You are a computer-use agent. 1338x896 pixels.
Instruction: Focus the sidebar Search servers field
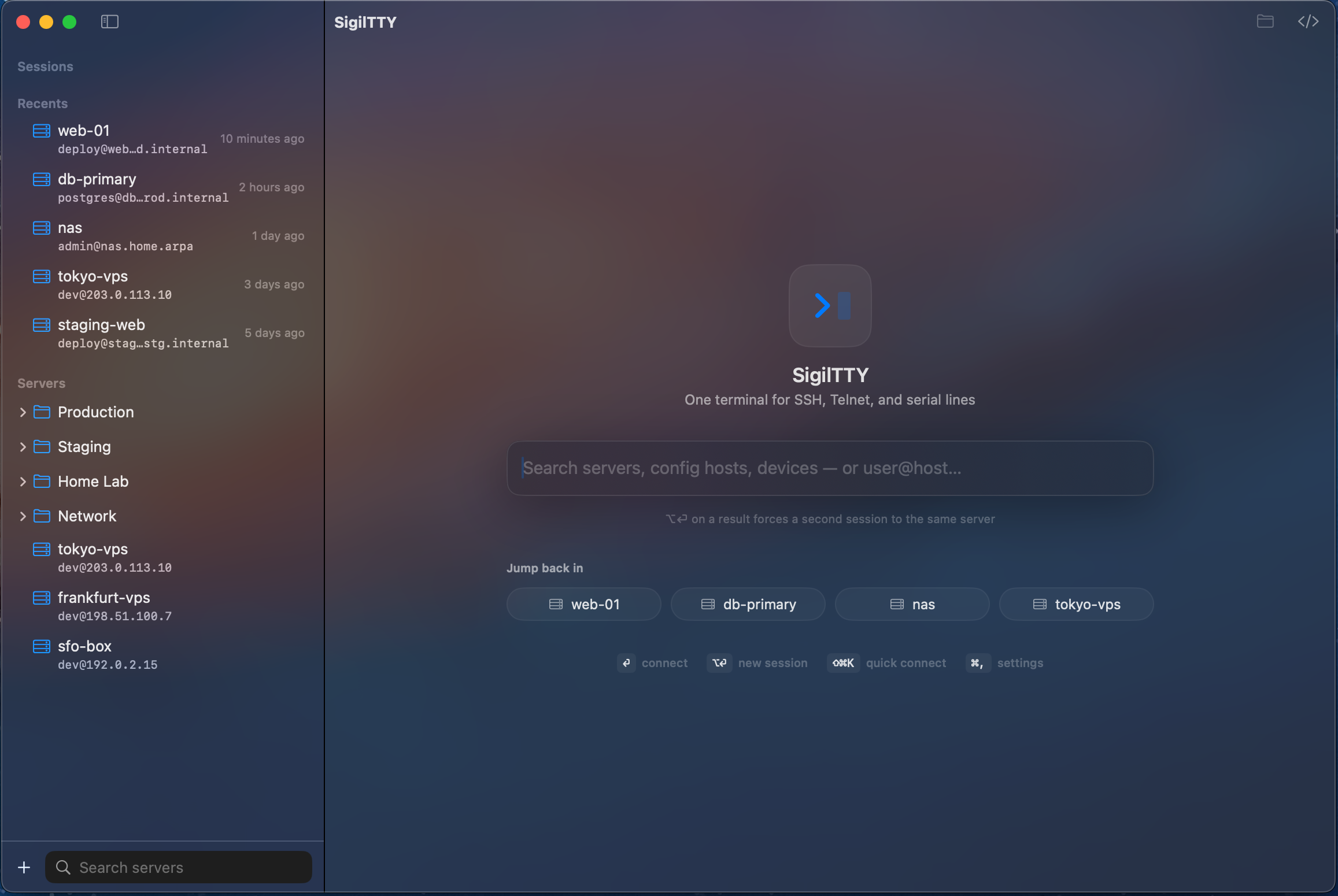179,867
